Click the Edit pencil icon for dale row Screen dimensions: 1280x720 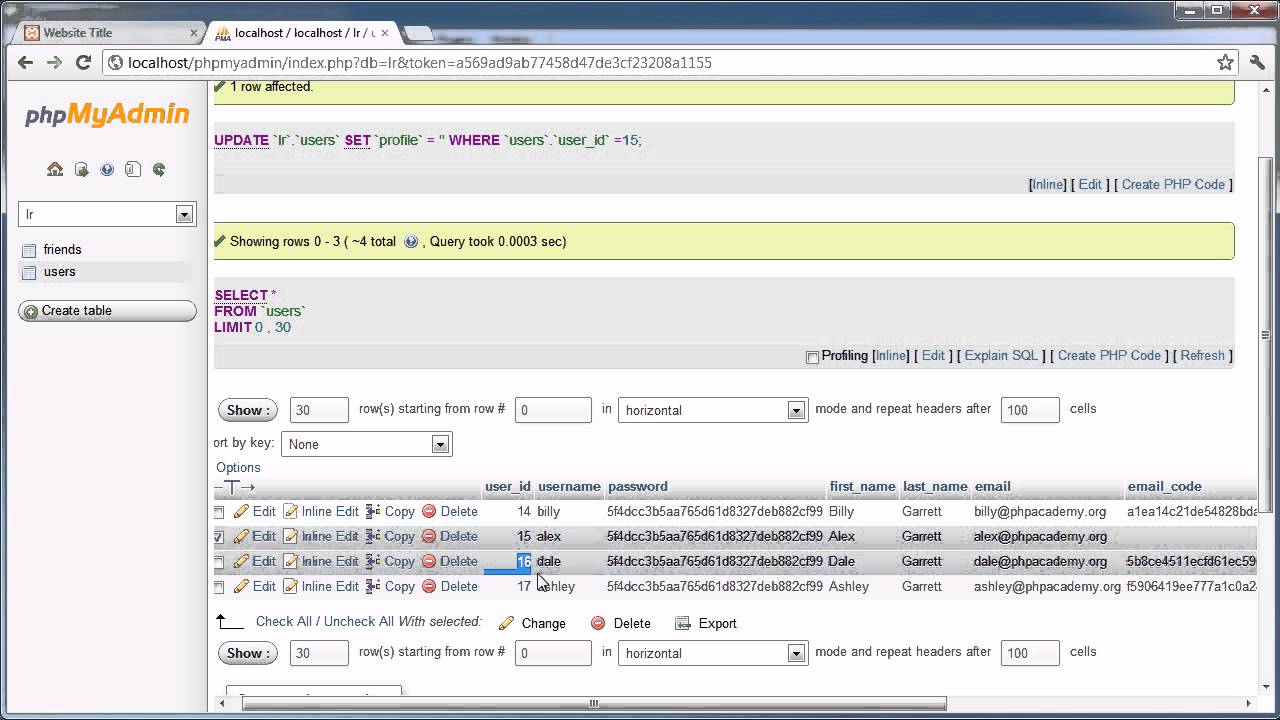241,561
